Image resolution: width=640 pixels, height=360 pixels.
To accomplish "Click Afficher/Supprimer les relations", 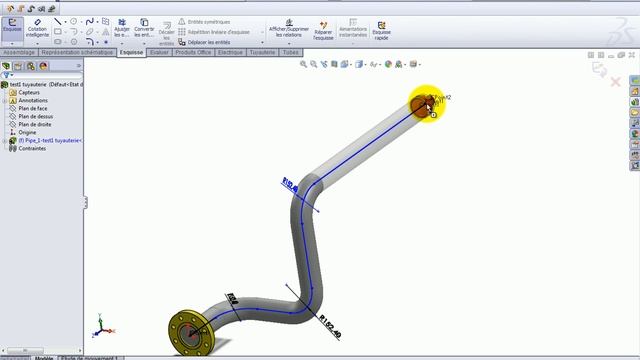I will [x=289, y=29].
